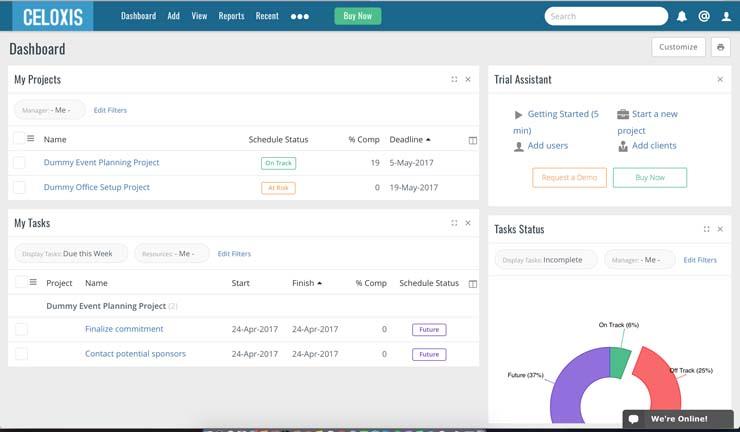
Task: Maximize the My Projects panel
Action: (x=454, y=79)
